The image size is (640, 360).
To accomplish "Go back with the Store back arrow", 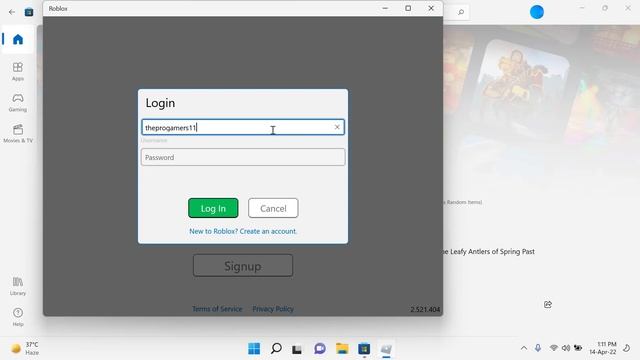I will pos(12,12).
